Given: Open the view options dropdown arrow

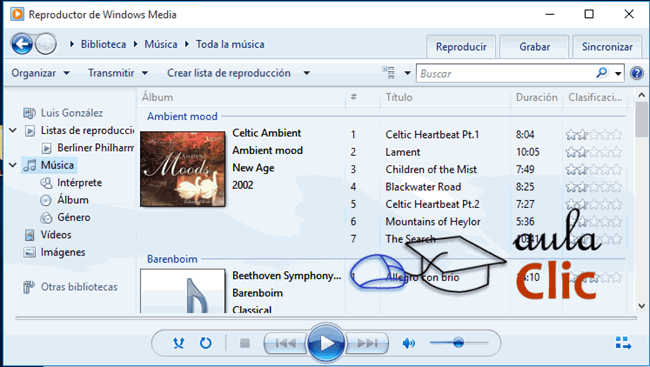Looking at the screenshot, I should (407, 73).
